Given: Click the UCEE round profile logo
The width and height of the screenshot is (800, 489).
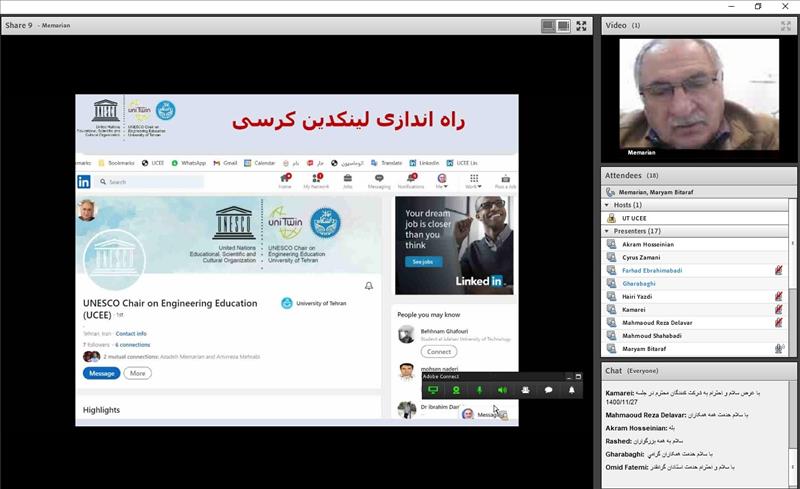Looking at the screenshot, I should (114, 260).
